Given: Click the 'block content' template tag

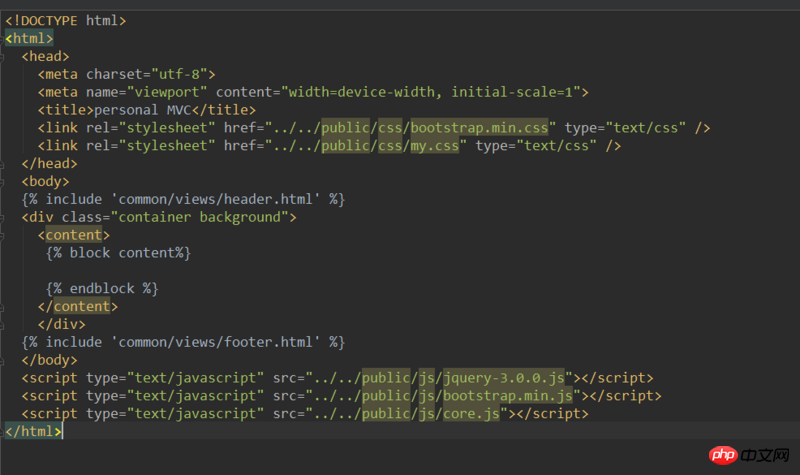Looking at the screenshot, I should [118, 254].
